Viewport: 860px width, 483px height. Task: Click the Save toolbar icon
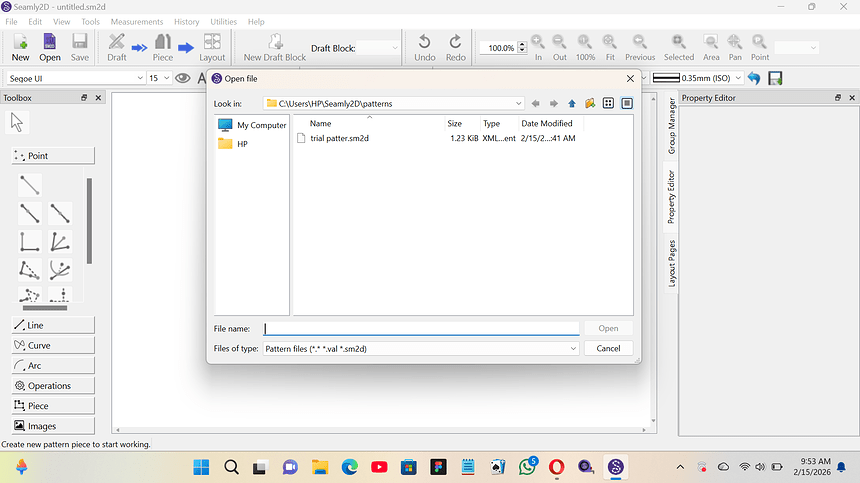tap(80, 47)
